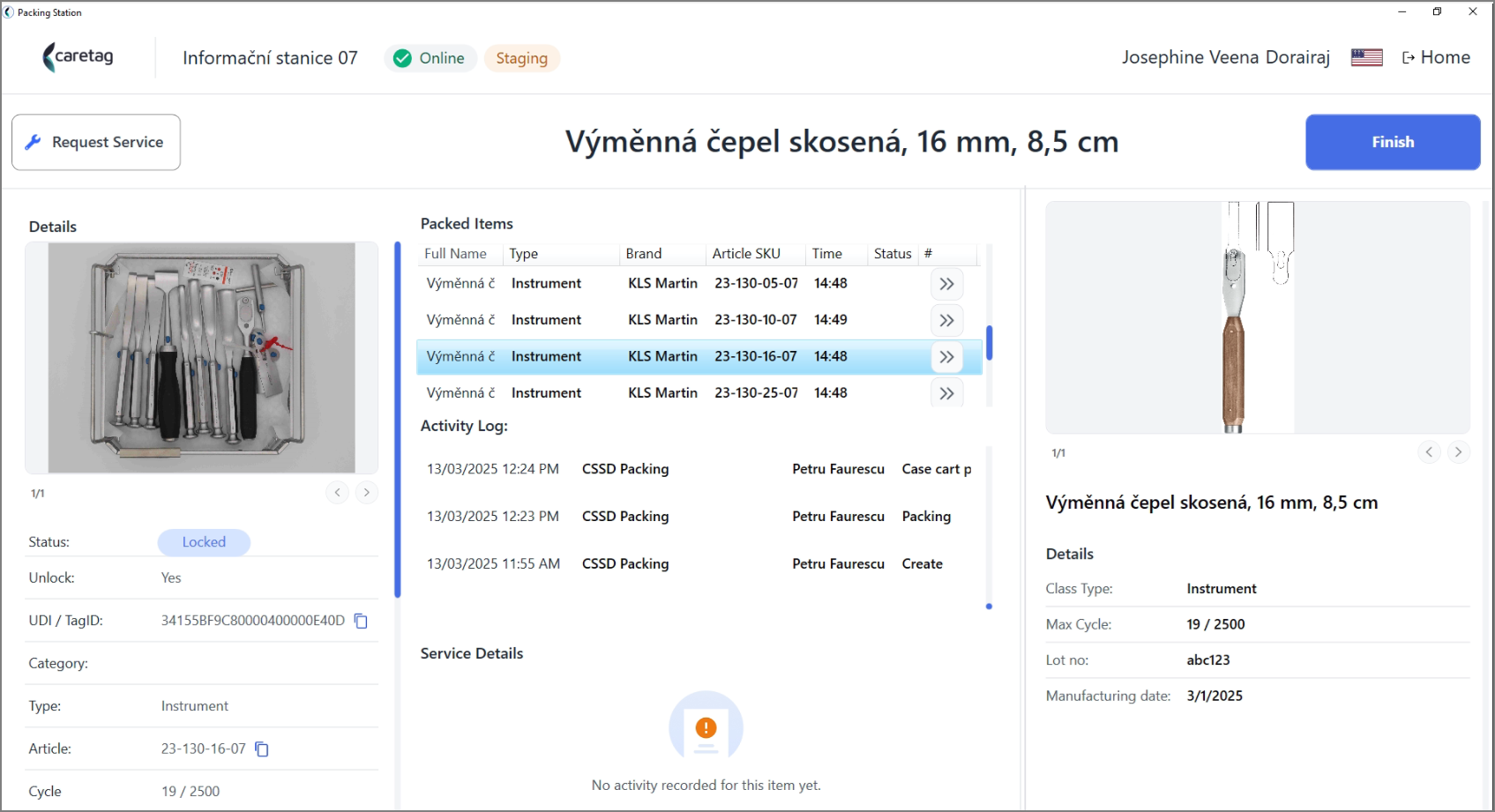Click the Staging environment badge

[521, 58]
